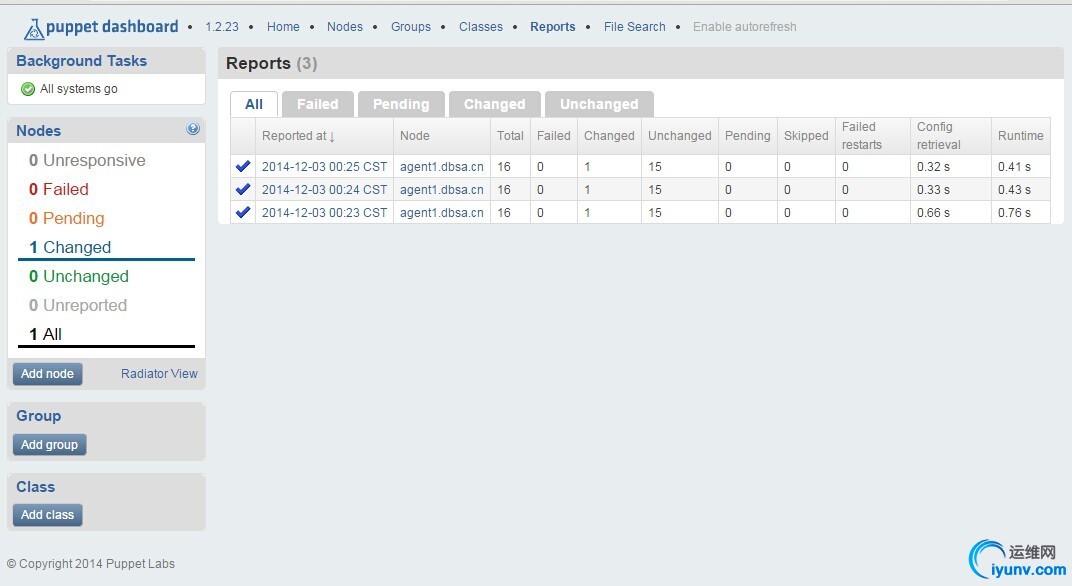
Task: Show the 1 Changed nodes in sidebar
Action: 70,247
